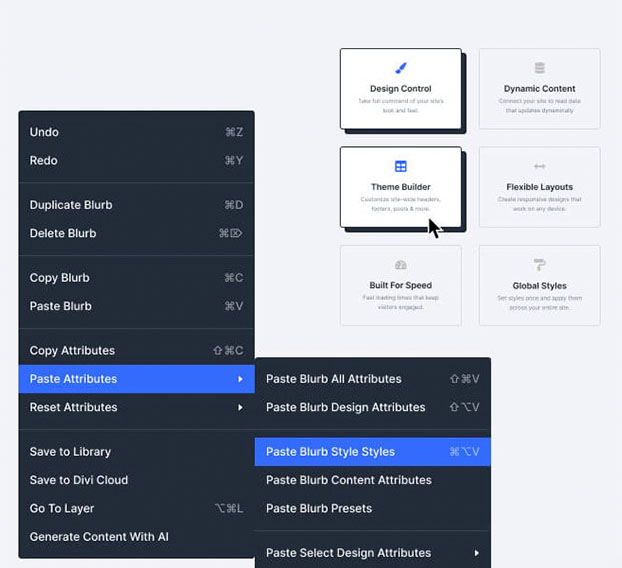Click the Built For Speed gauge icon
Image resolution: width=622 pixels, height=568 pixels.
point(401,265)
